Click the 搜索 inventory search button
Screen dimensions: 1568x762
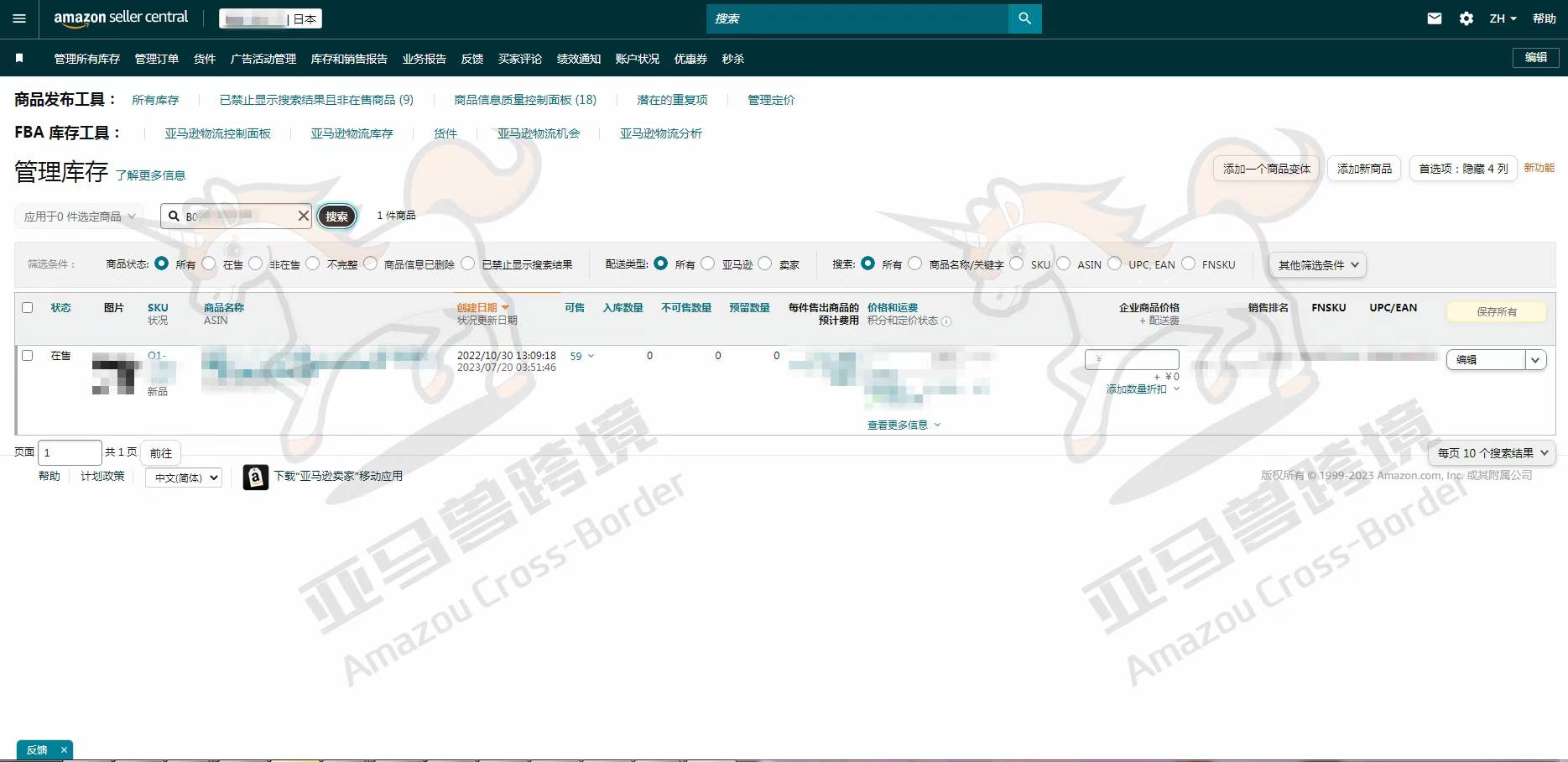point(336,216)
